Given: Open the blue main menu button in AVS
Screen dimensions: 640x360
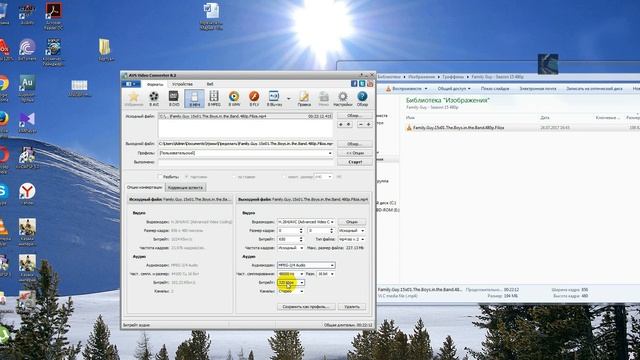Looking at the screenshot, I should point(131,84).
